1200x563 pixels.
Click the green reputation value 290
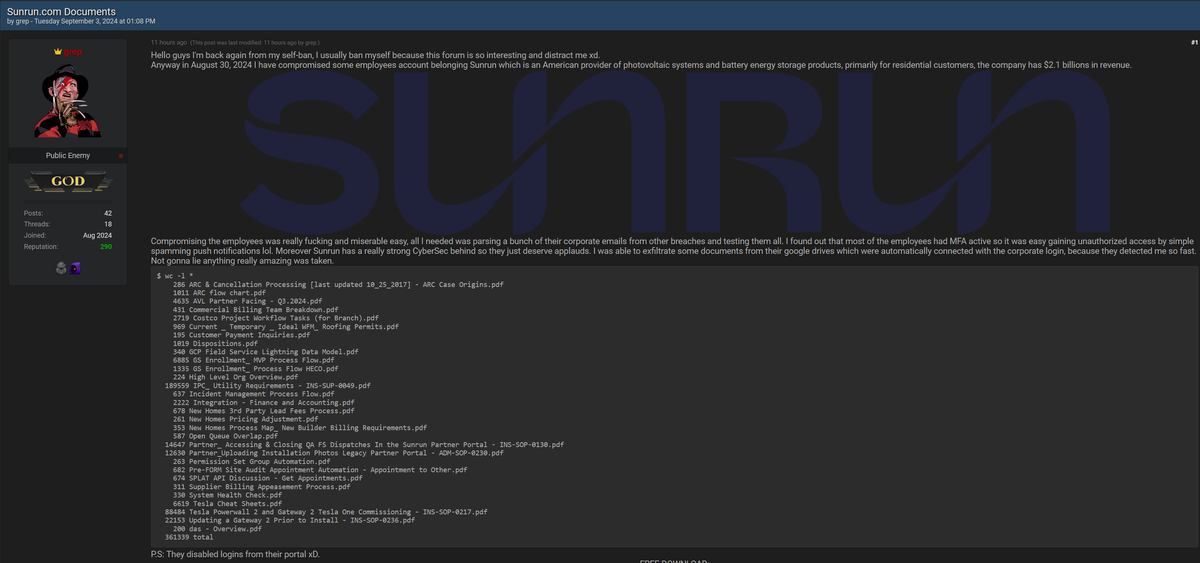point(106,246)
